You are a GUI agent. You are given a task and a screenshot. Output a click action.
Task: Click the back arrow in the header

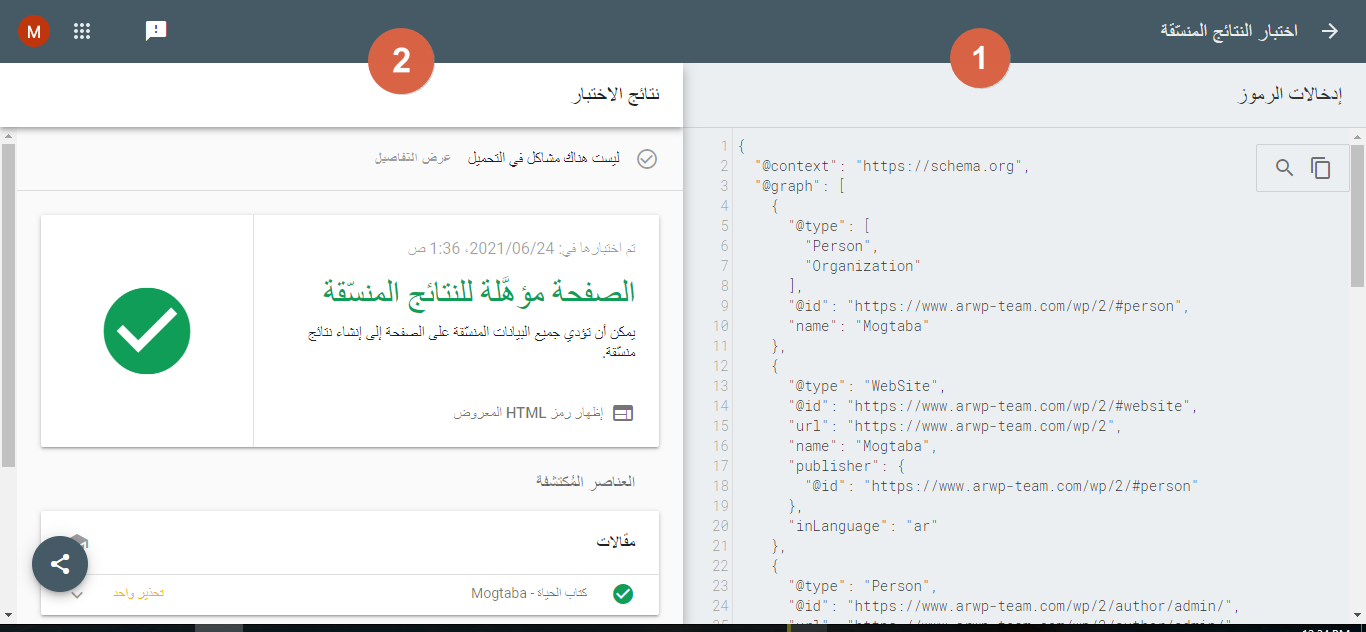[1329, 31]
